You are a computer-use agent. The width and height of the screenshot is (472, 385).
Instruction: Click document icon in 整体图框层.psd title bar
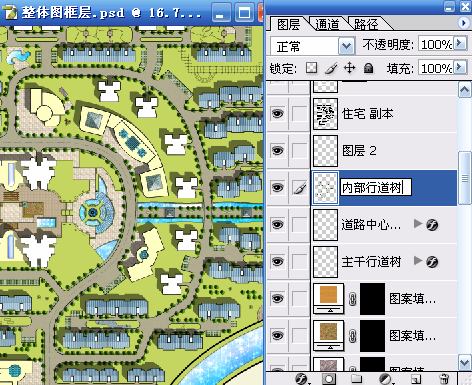9,12
